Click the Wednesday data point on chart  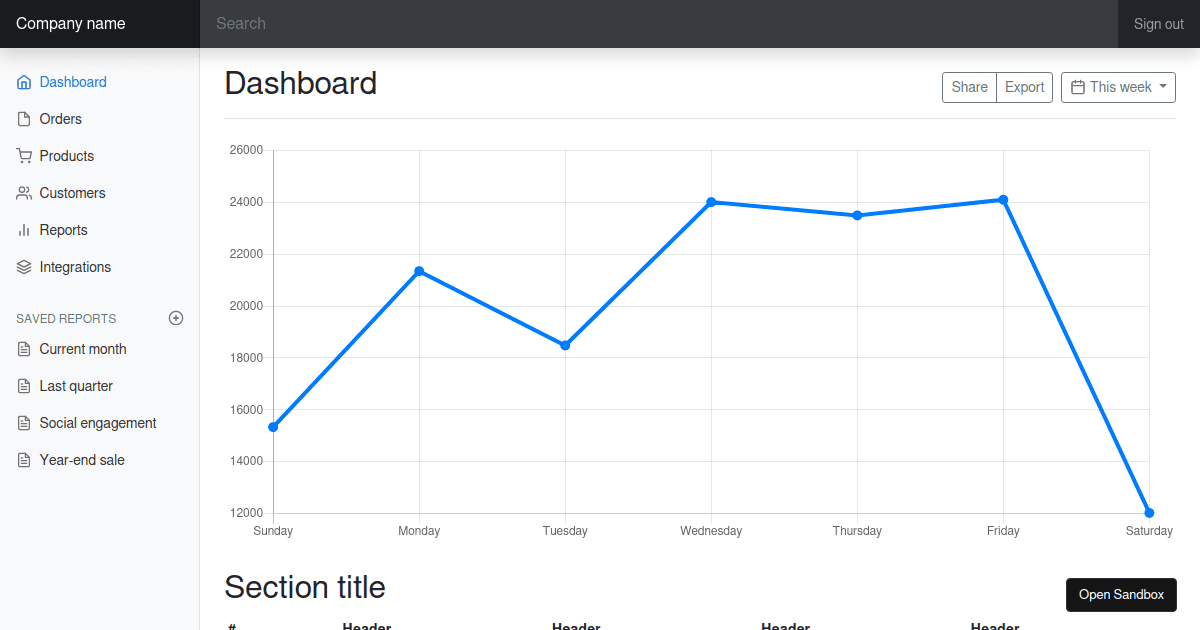click(x=711, y=202)
